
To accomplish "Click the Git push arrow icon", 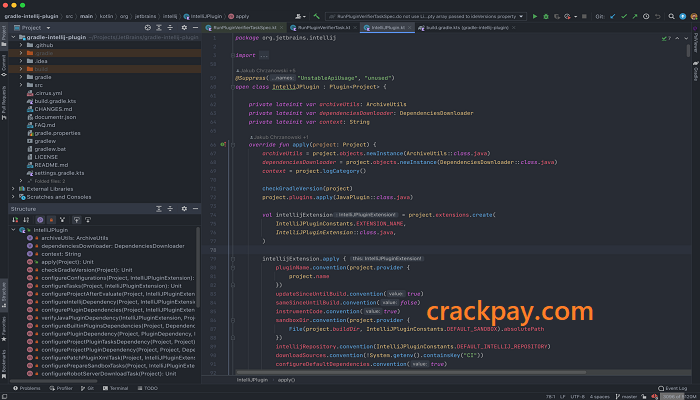I will click(x=635, y=17).
